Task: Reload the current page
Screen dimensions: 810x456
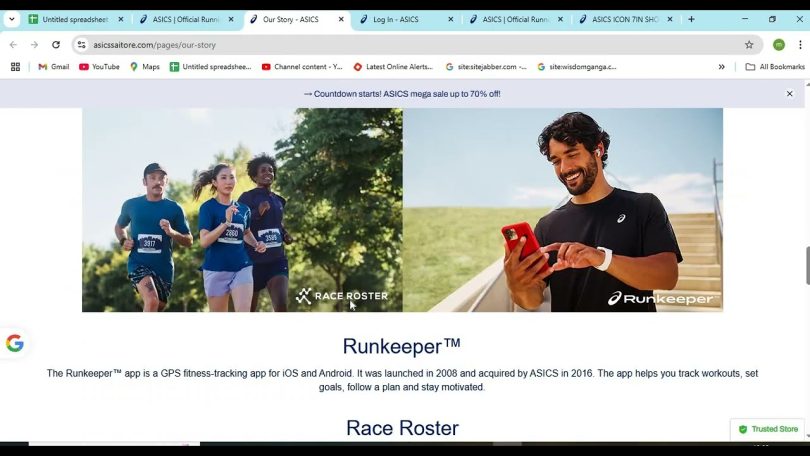Action: (56, 45)
